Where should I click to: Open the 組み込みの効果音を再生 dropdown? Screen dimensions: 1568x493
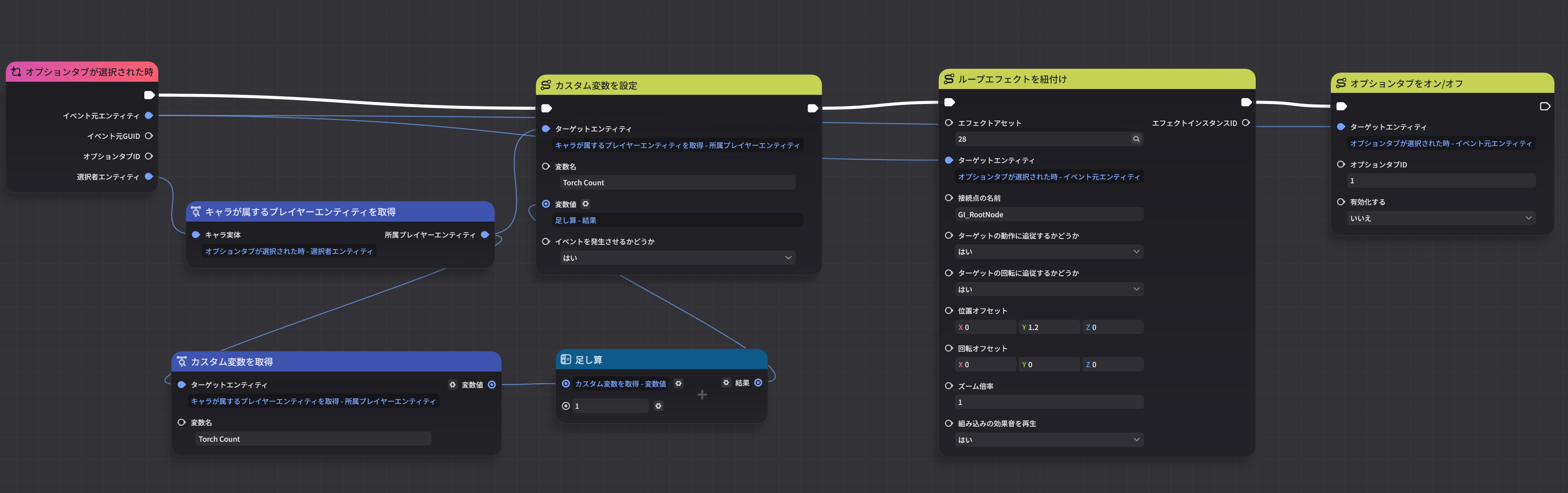1047,439
